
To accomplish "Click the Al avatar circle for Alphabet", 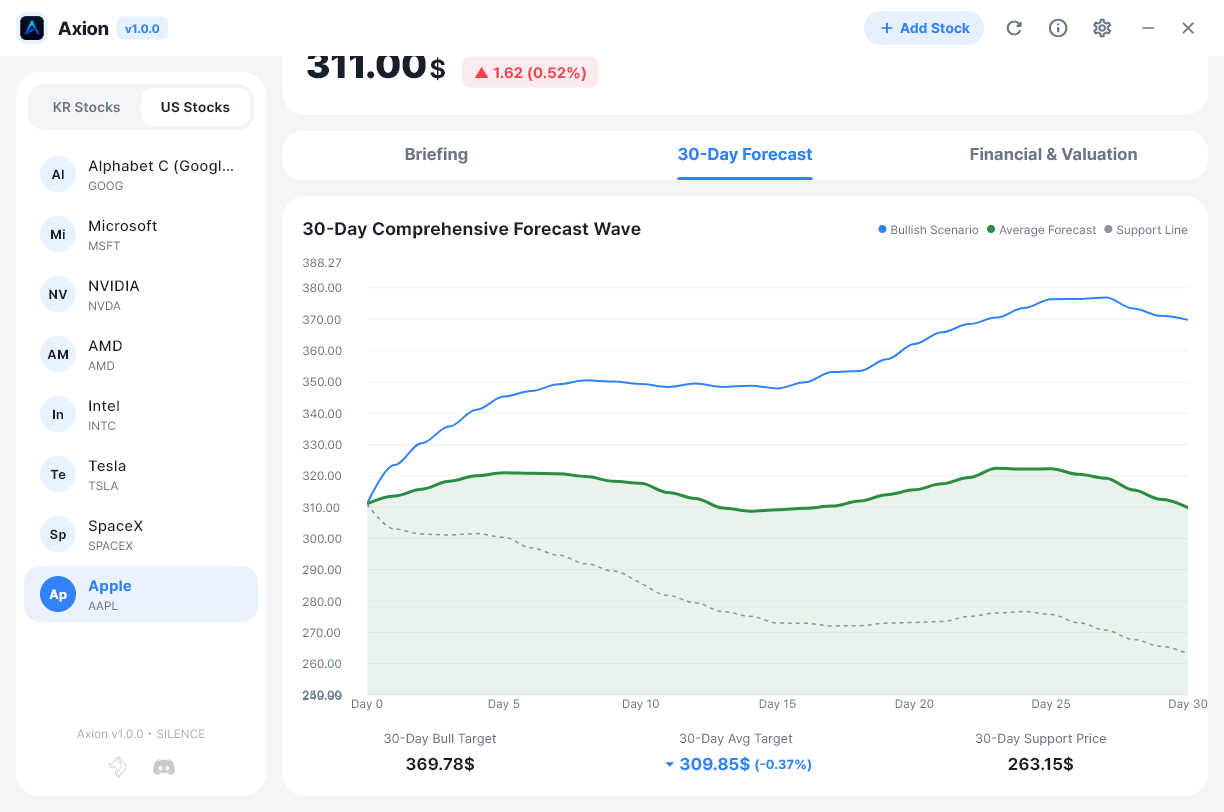I will pos(58,175).
